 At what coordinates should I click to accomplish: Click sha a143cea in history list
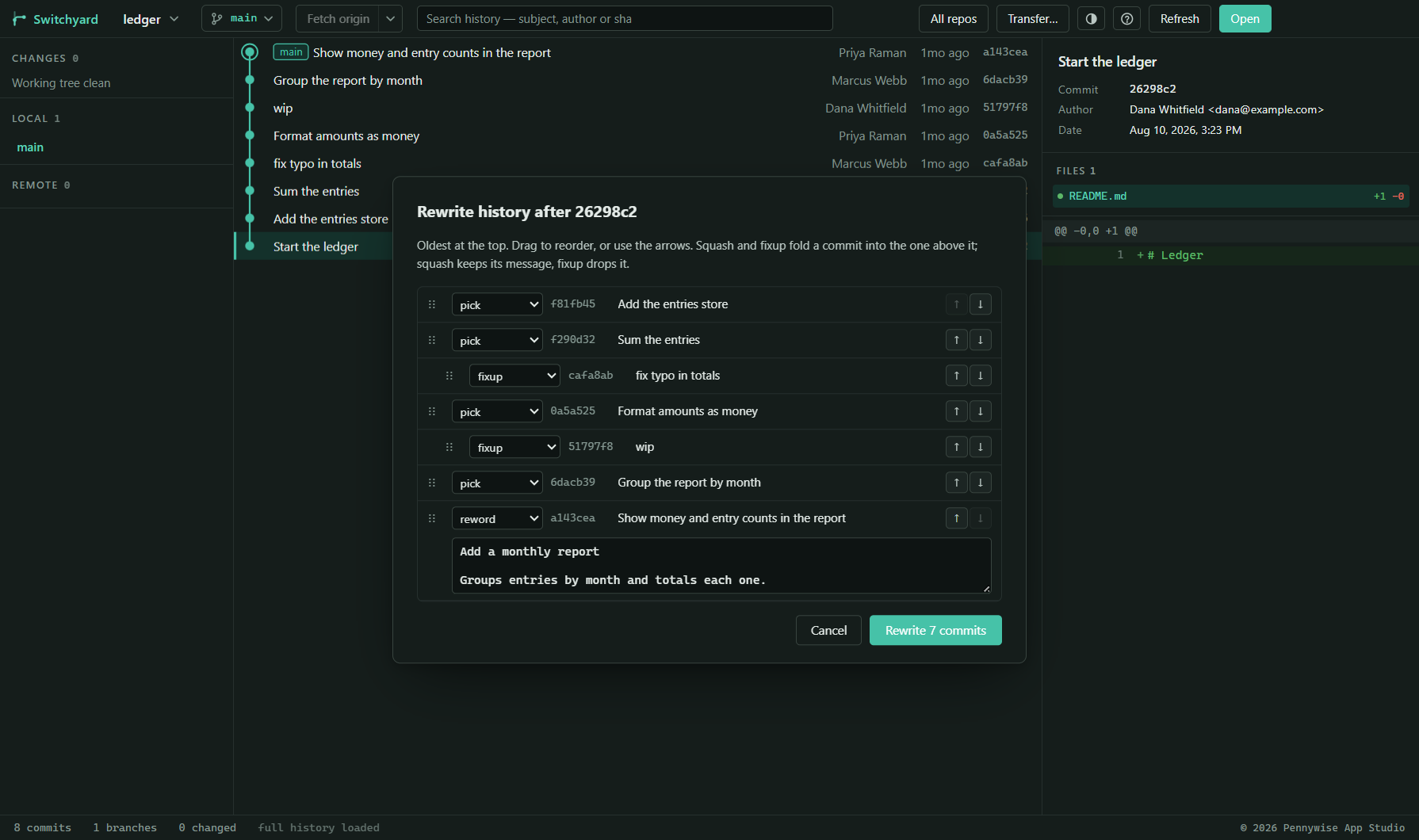[x=1005, y=52]
